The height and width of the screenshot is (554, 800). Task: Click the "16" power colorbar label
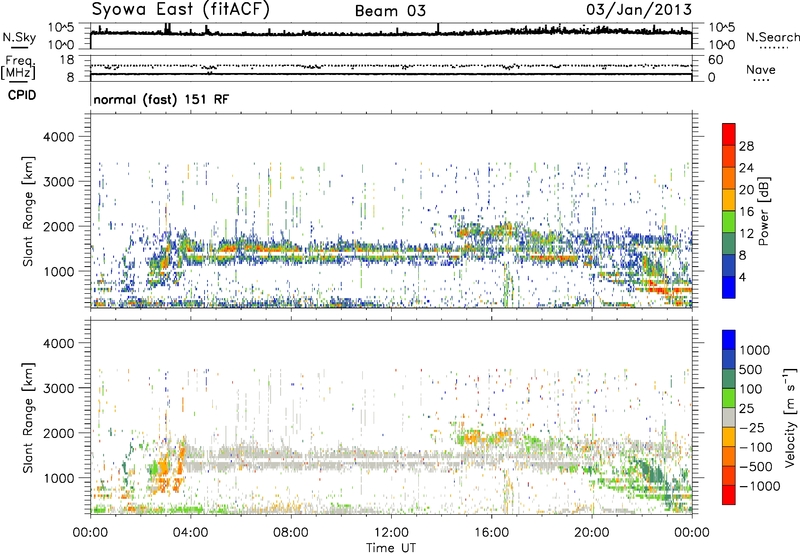(x=746, y=212)
